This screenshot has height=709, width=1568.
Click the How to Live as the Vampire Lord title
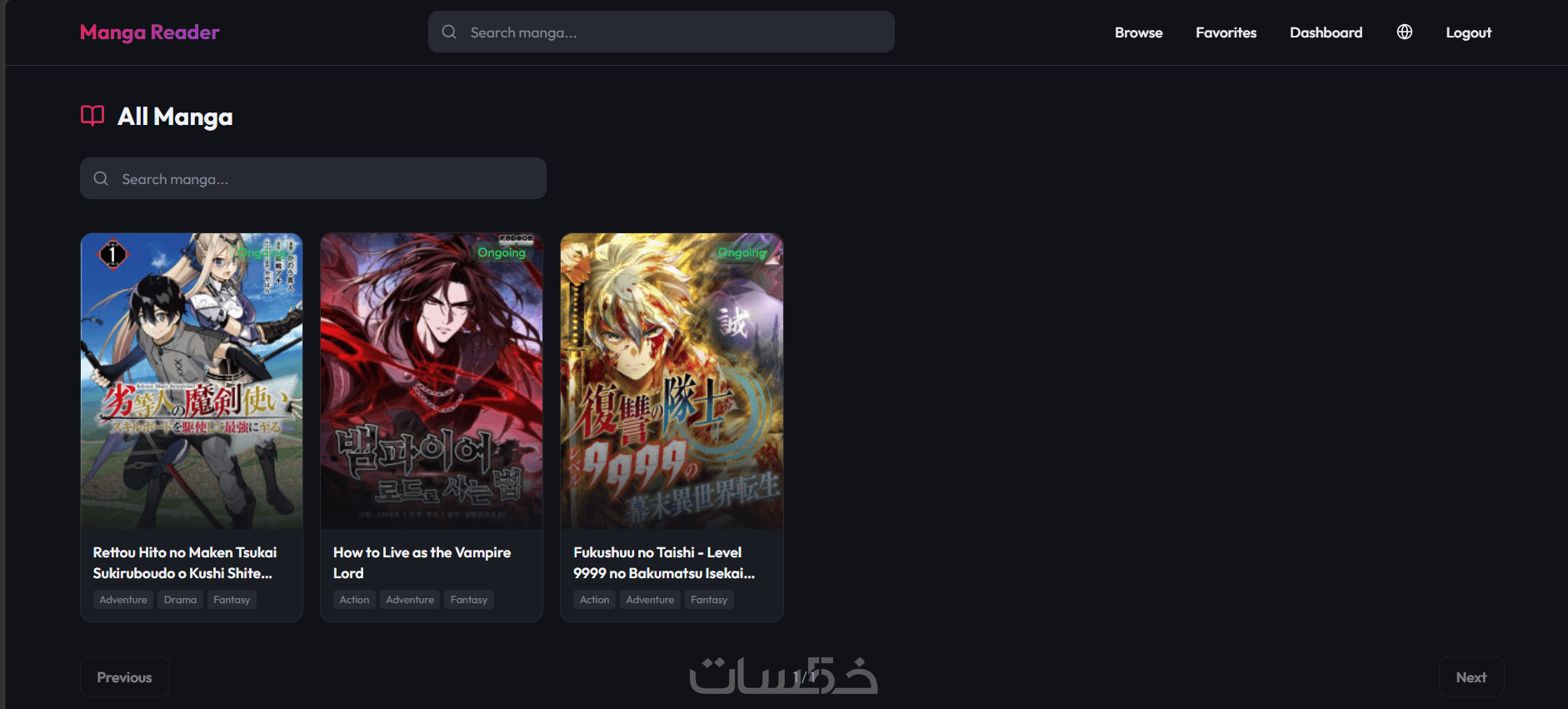[422, 562]
